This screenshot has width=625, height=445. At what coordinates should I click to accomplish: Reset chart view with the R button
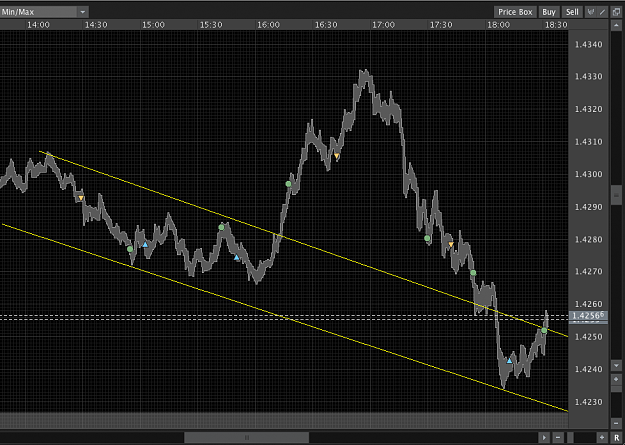[x=617, y=438]
